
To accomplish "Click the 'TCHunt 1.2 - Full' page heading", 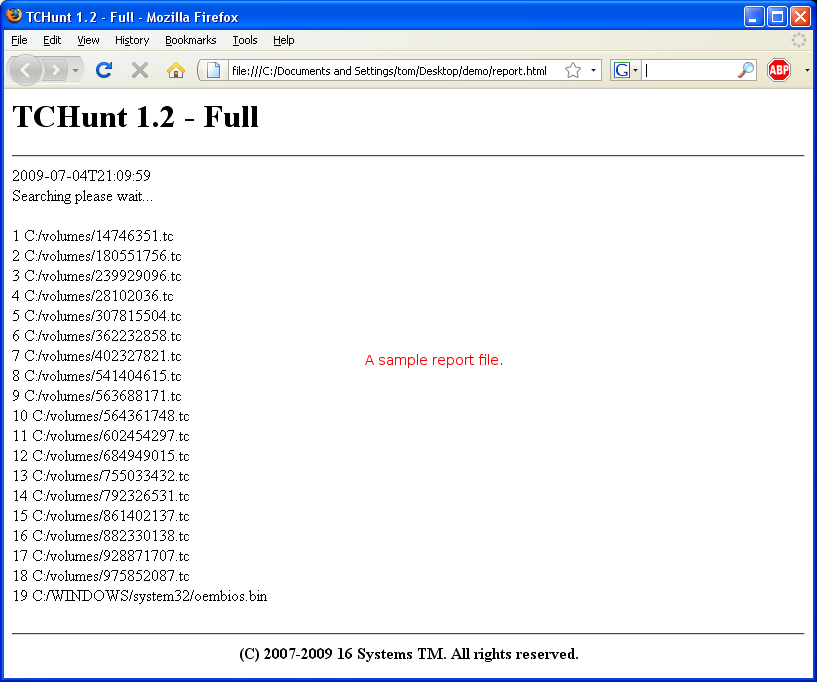I will (x=135, y=116).
